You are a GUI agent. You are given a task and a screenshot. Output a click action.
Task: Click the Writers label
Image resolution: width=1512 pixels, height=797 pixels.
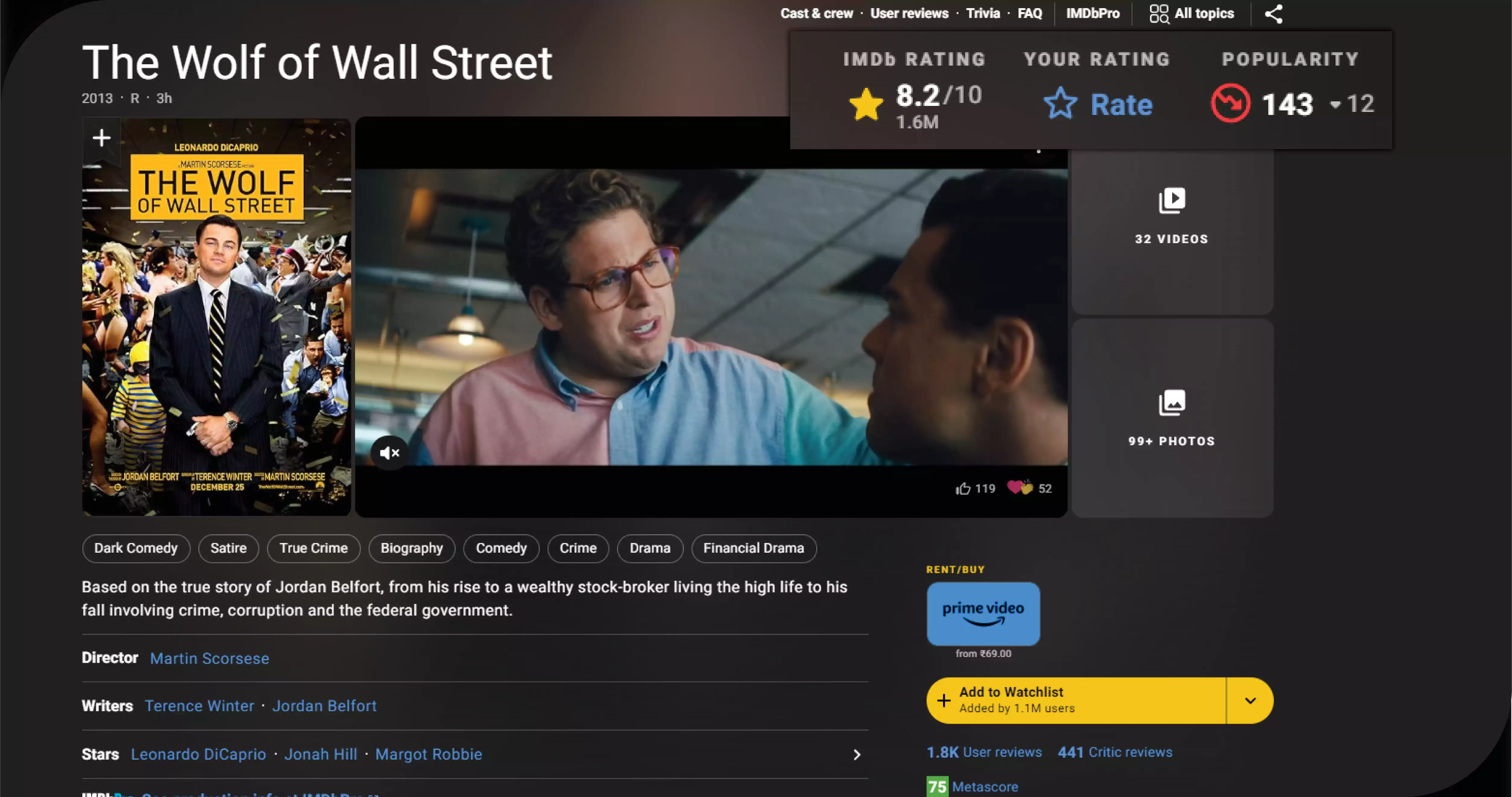click(107, 706)
